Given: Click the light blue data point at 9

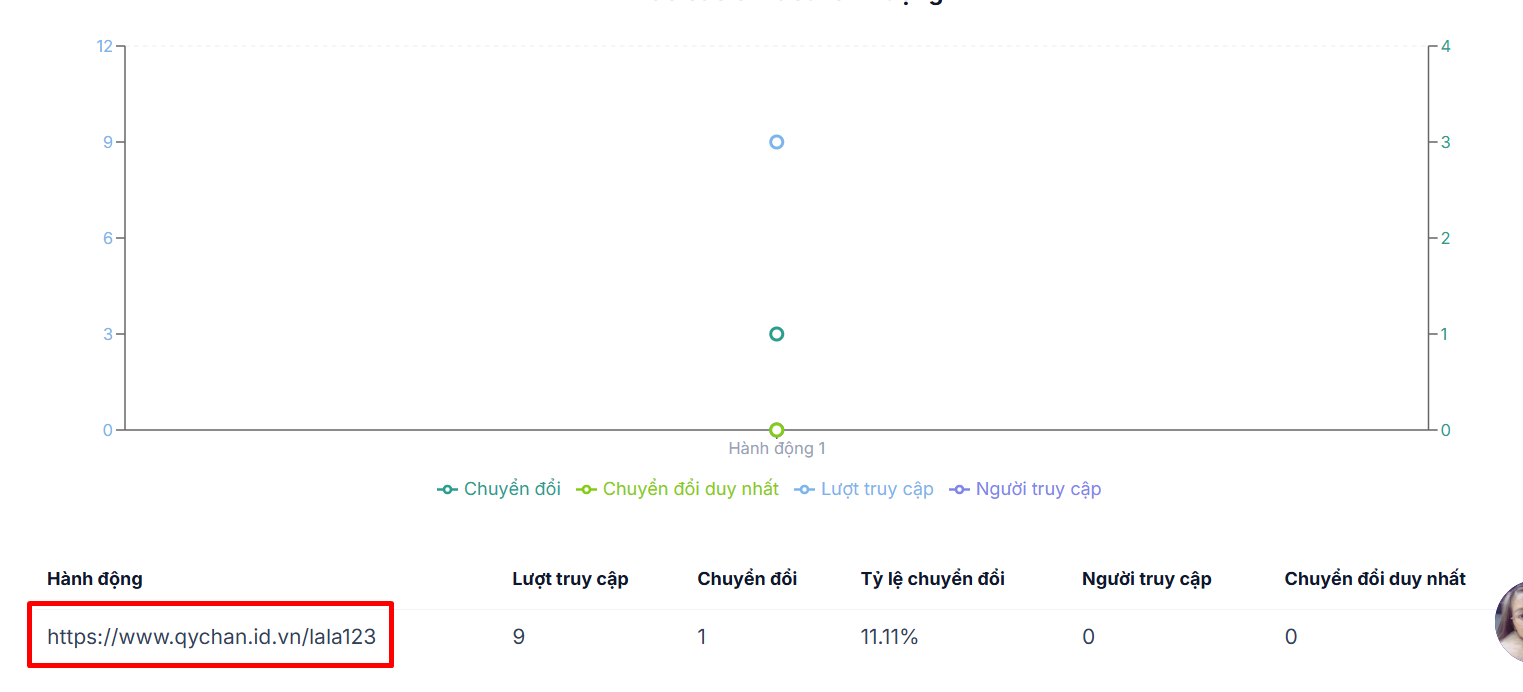Looking at the screenshot, I should tap(776, 142).
